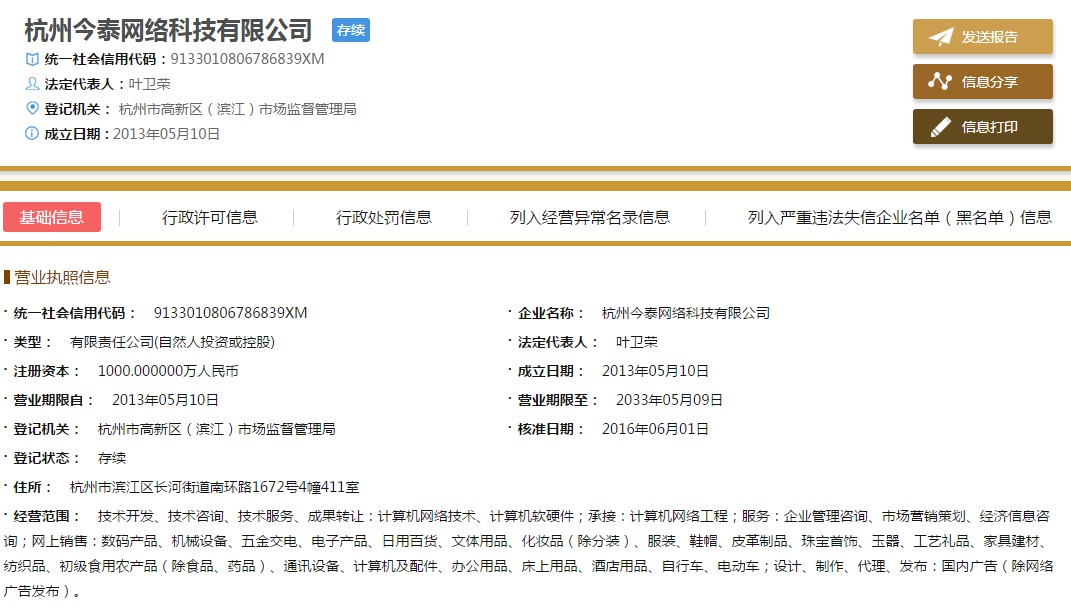Screen dimensions: 1071x607
Task: Click the establishment date info icon
Action: tap(32, 133)
